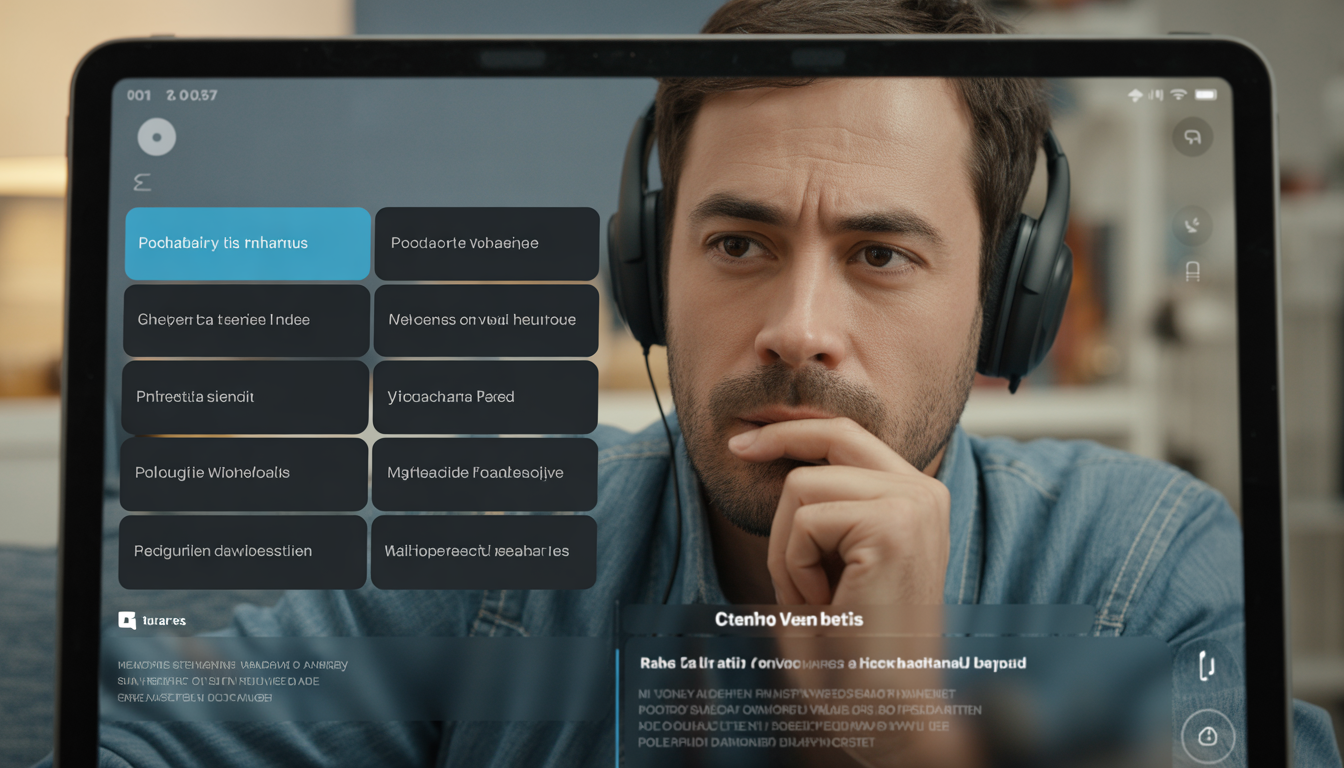
Task: Click the E-shaped menu icon below the disc
Action: pos(142,182)
